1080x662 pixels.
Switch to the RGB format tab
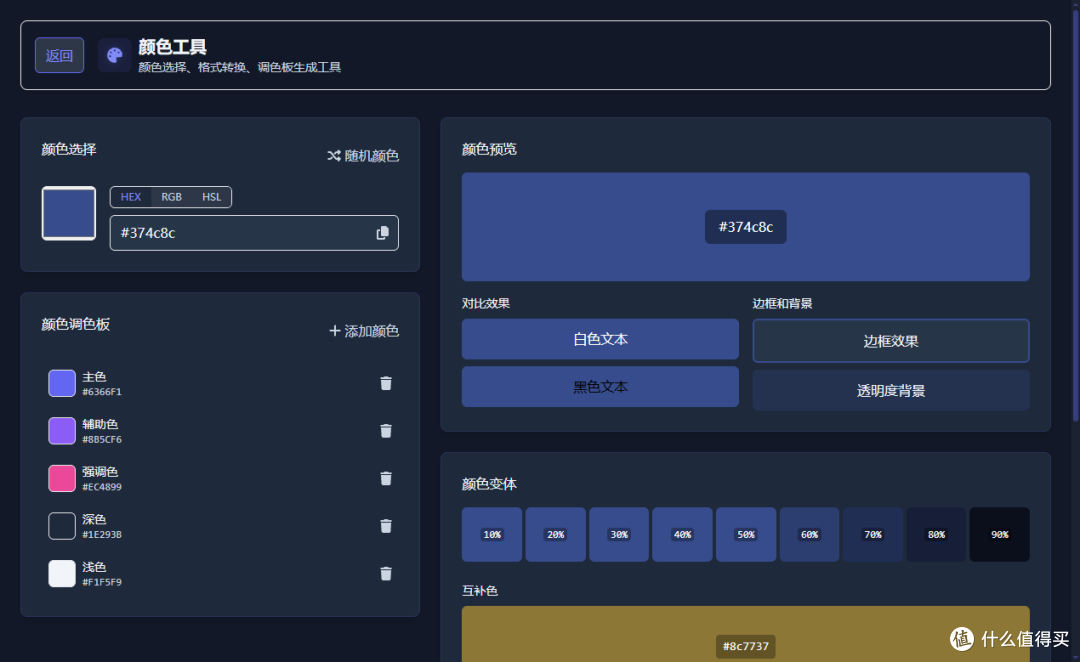(x=172, y=197)
